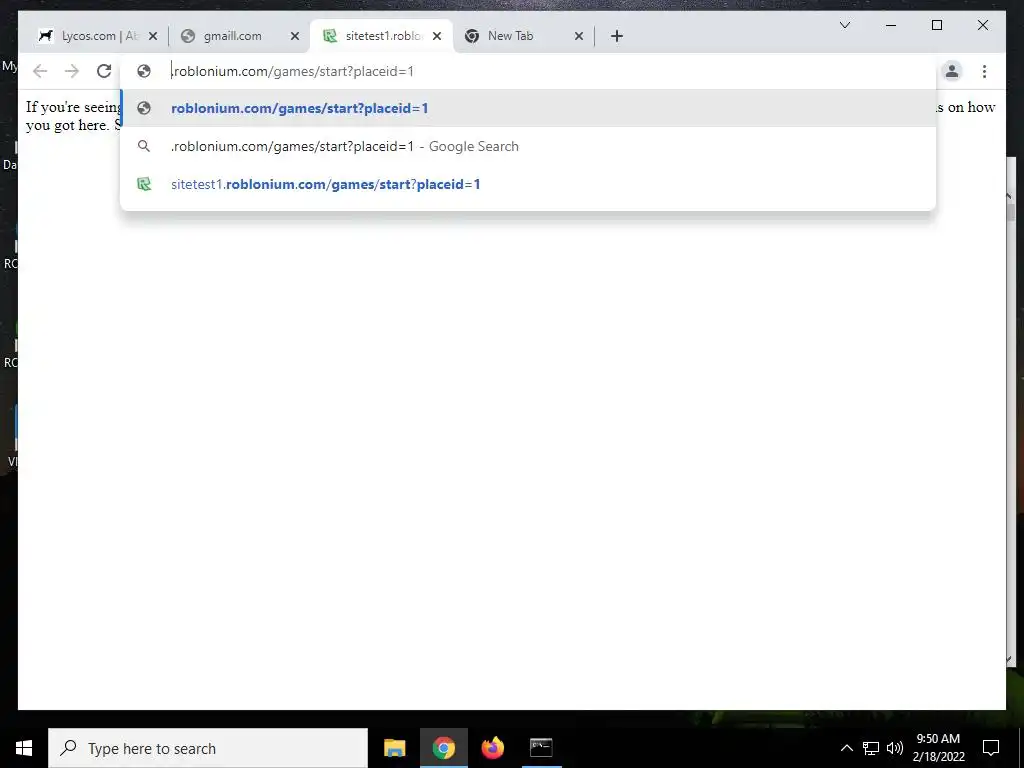Maximize the Chrome window
The image size is (1024, 768).
pos(936,25)
